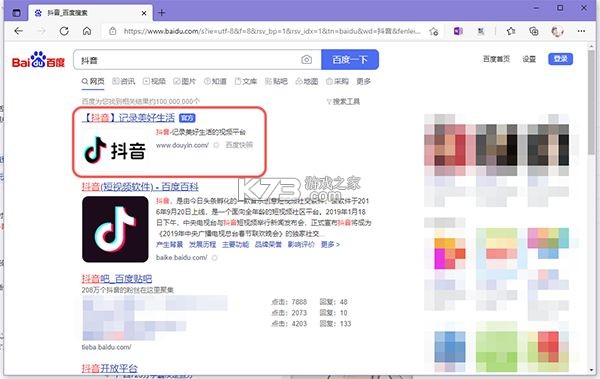Click tieba.baidu.com/ source URL
600x379 pixels.
106,347
